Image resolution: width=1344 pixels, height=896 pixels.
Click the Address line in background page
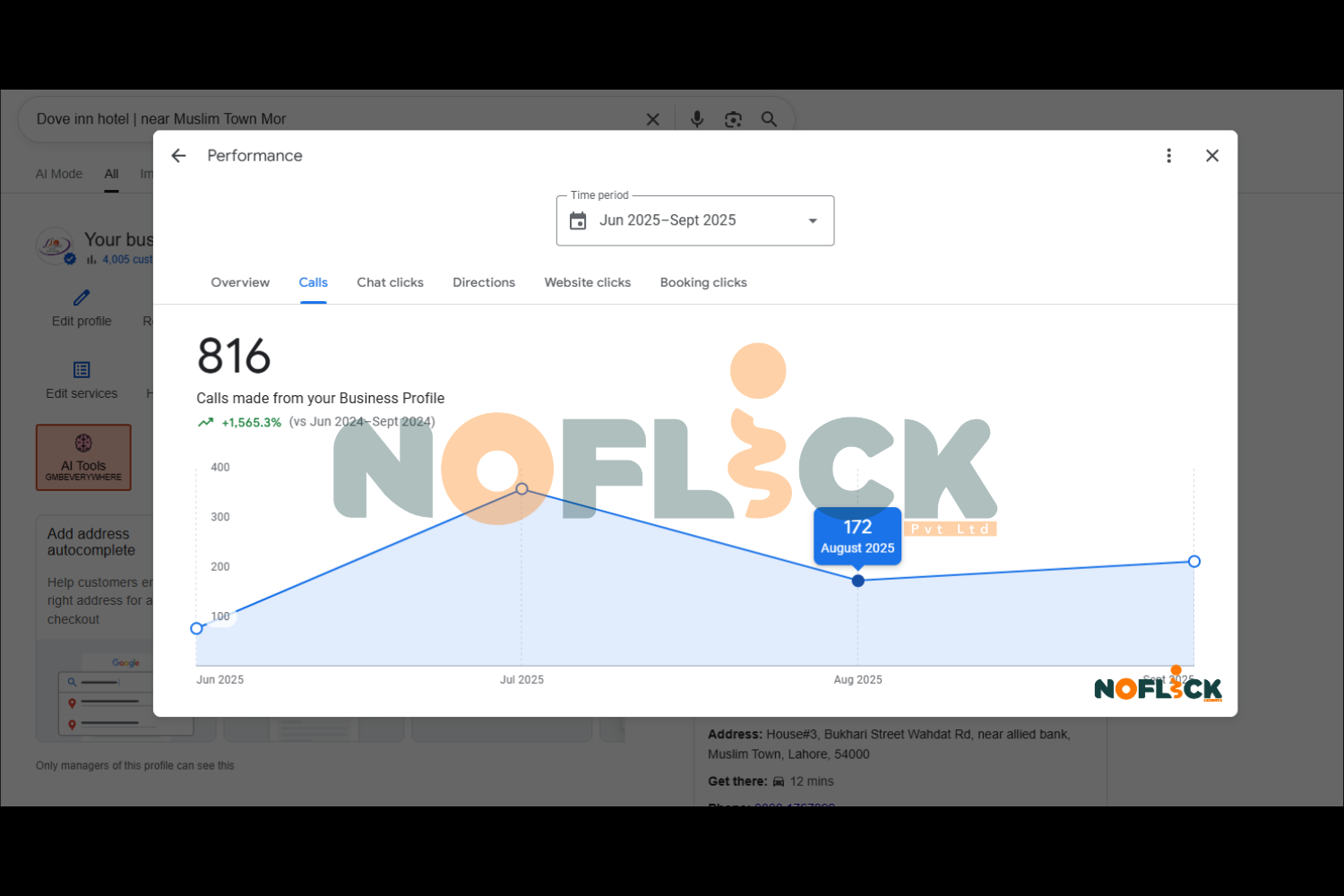(x=889, y=744)
